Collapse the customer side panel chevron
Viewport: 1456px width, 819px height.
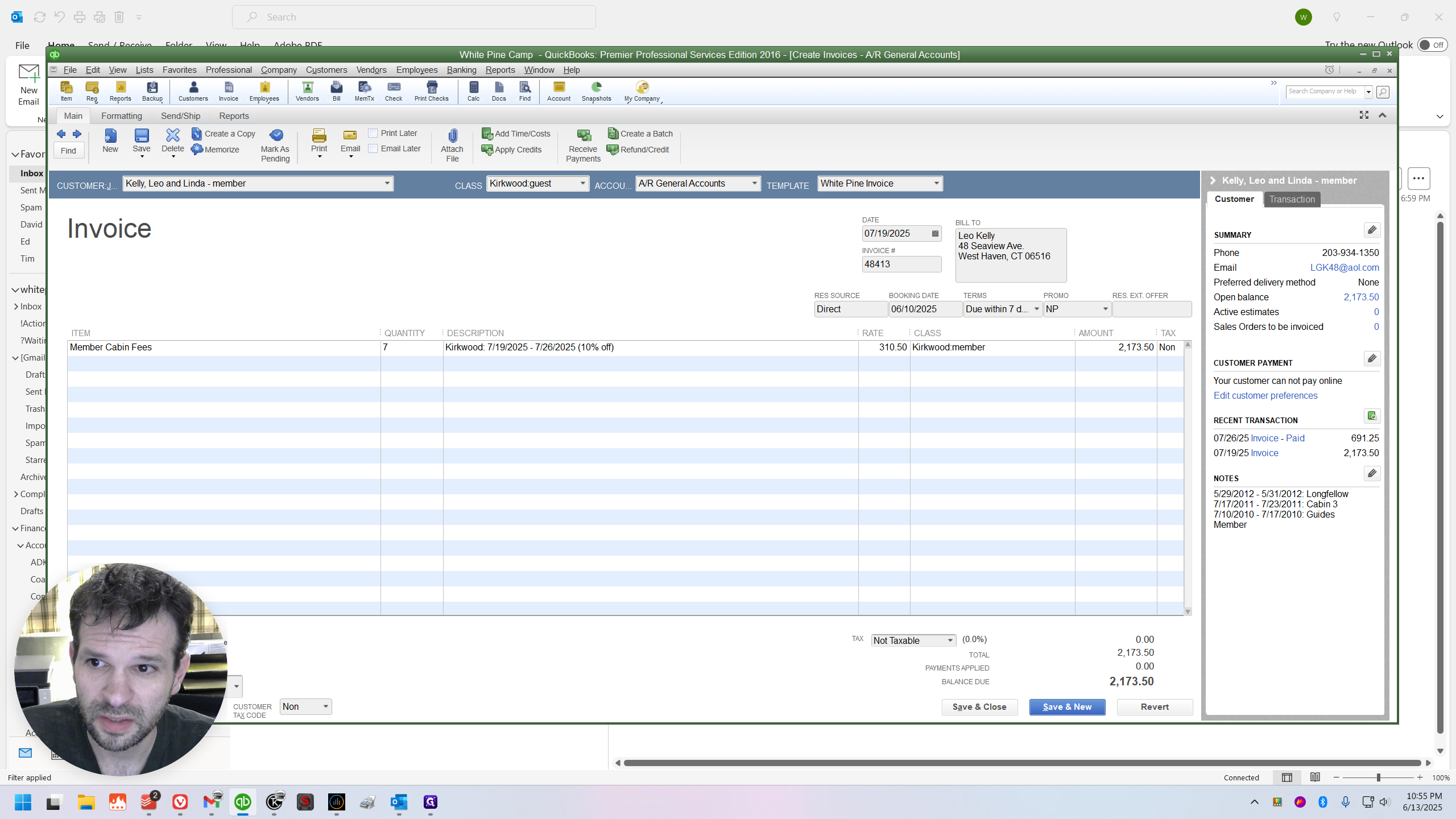click(x=1213, y=180)
